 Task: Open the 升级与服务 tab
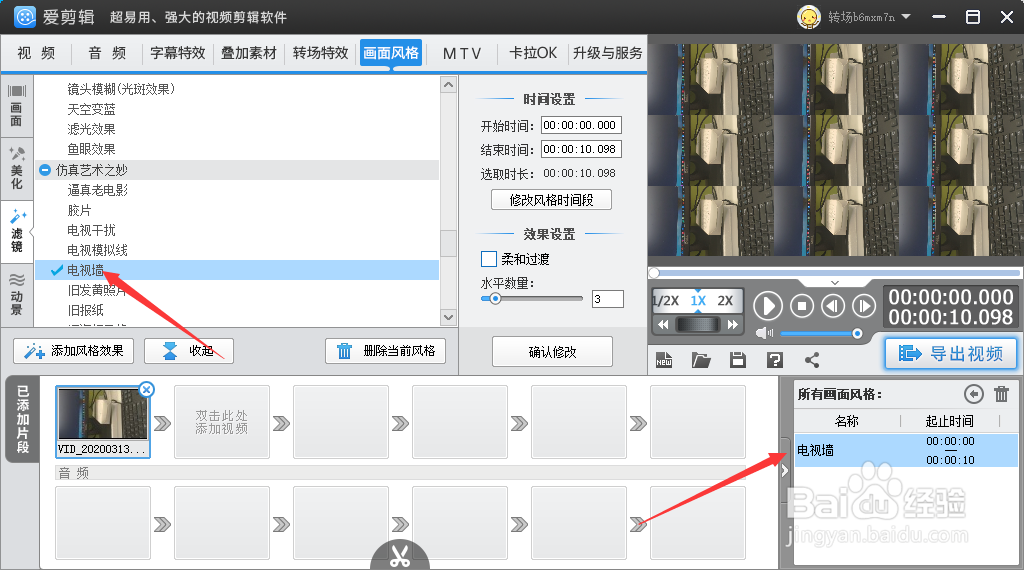[607, 53]
